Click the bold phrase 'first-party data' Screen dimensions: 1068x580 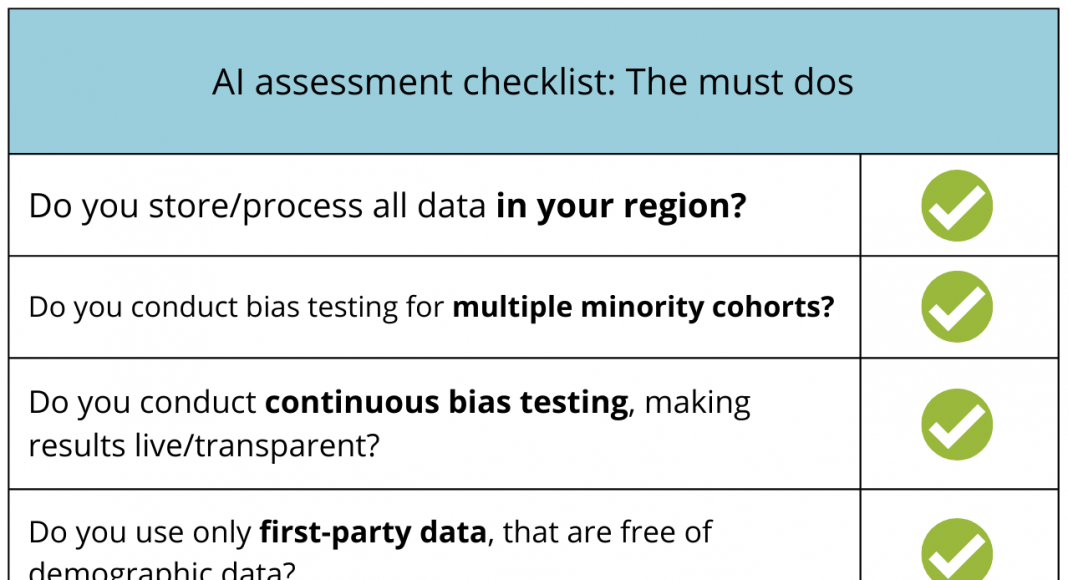(373, 532)
